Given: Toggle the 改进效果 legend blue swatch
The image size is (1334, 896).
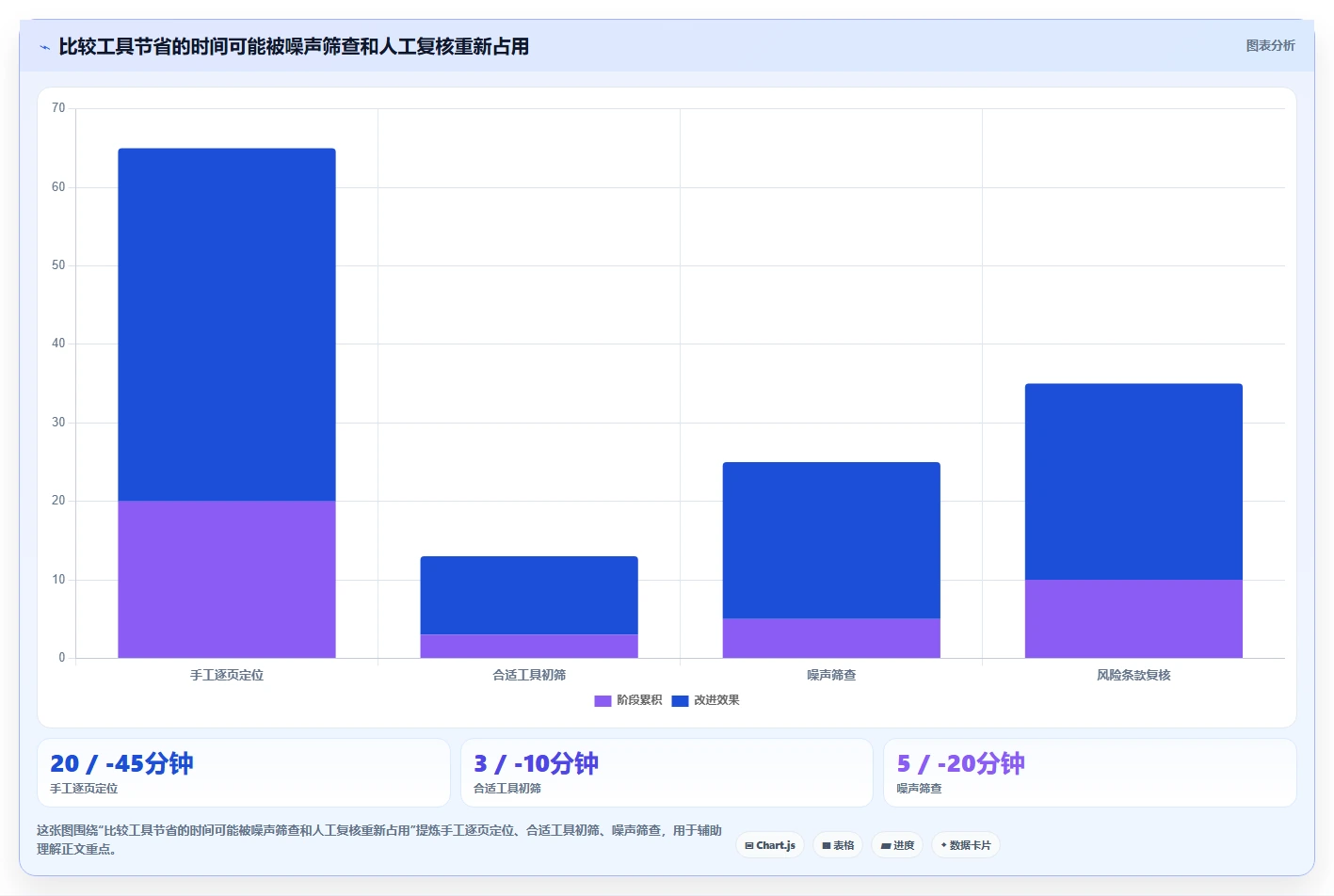Looking at the screenshot, I should (x=680, y=700).
